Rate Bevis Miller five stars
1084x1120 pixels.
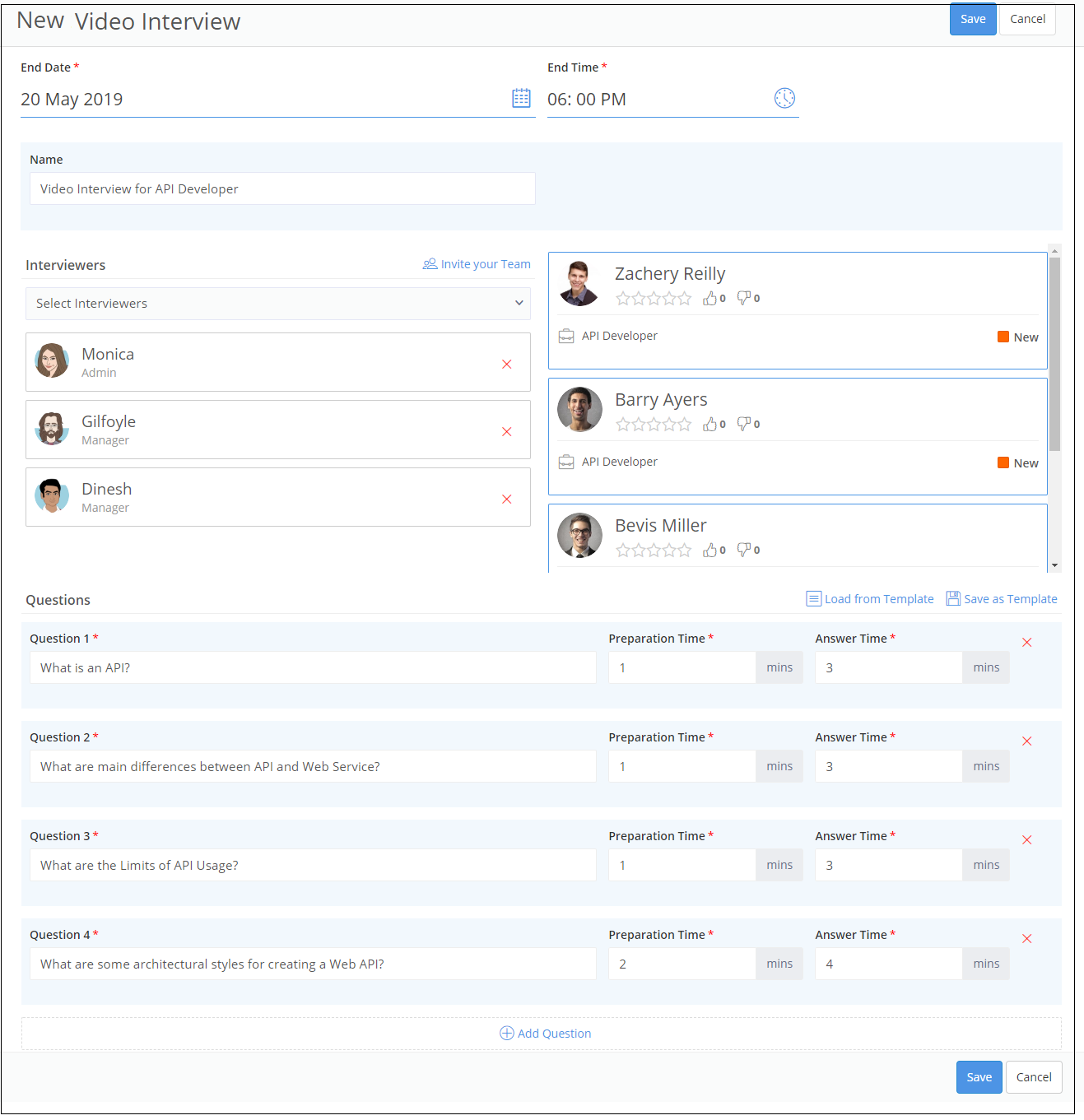pyautogui.click(x=685, y=550)
